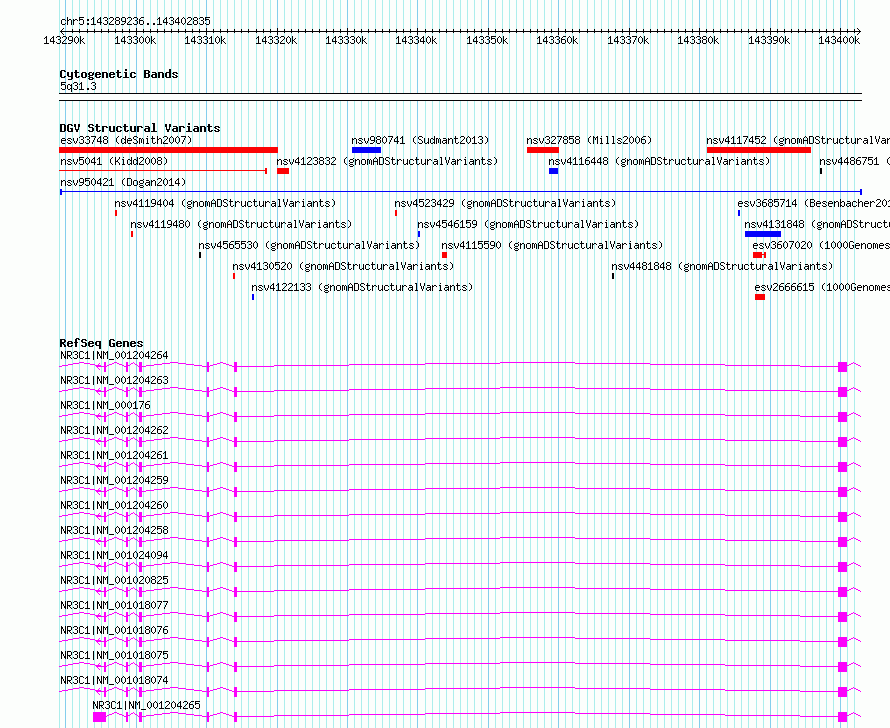890x728 pixels.
Task: Click the 143290k ruler tick label
Action: tap(64, 40)
